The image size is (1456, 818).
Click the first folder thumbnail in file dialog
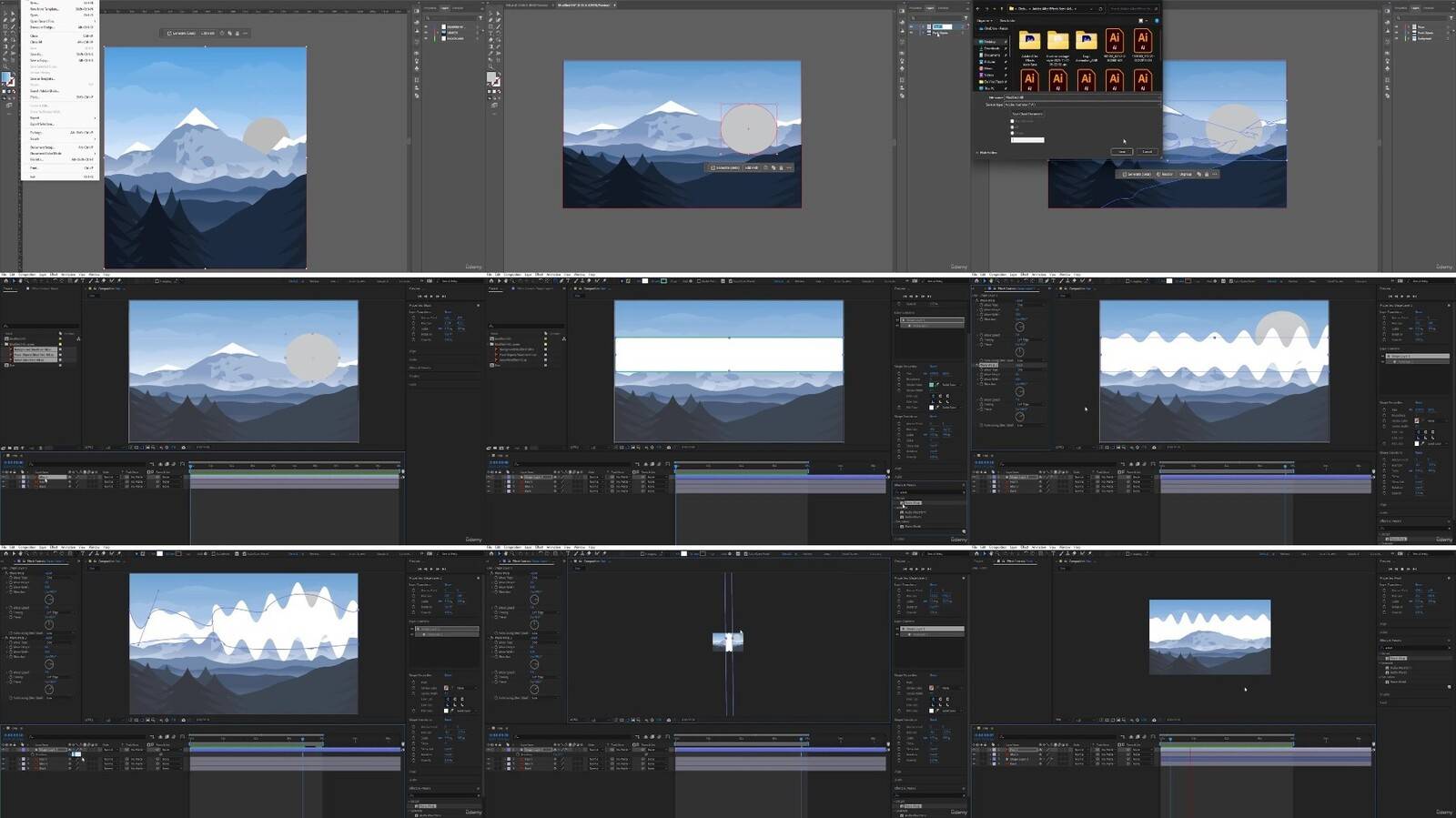click(x=1029, y=42)
